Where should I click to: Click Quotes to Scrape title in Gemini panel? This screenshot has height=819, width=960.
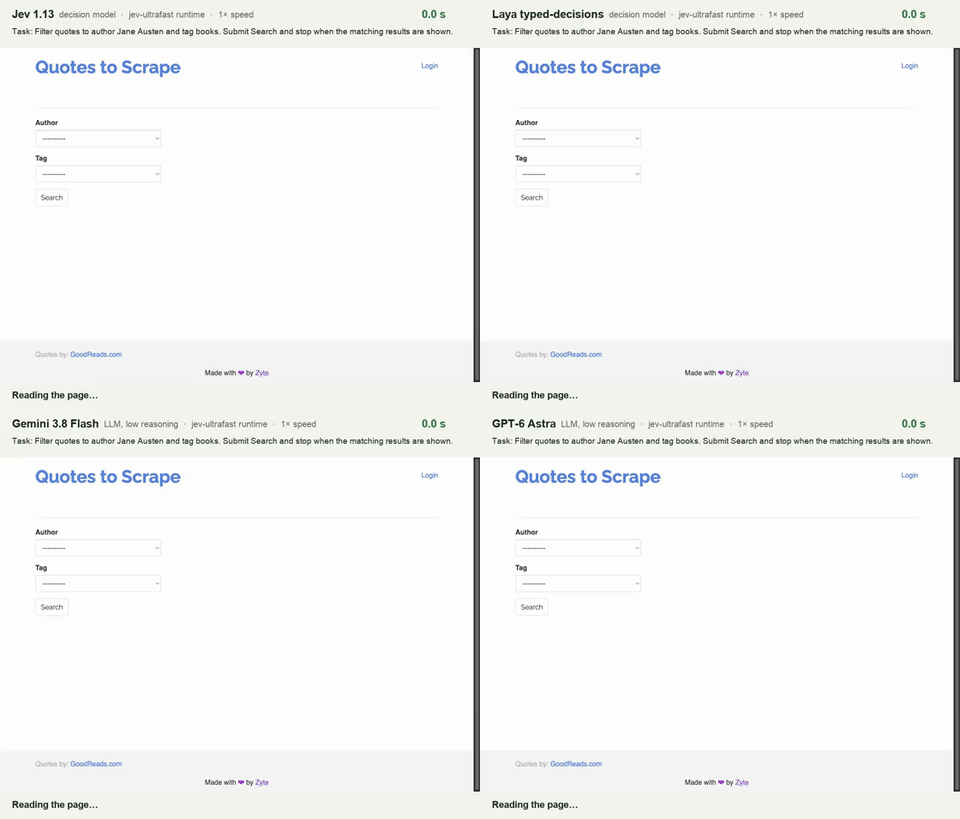[108, 477]
